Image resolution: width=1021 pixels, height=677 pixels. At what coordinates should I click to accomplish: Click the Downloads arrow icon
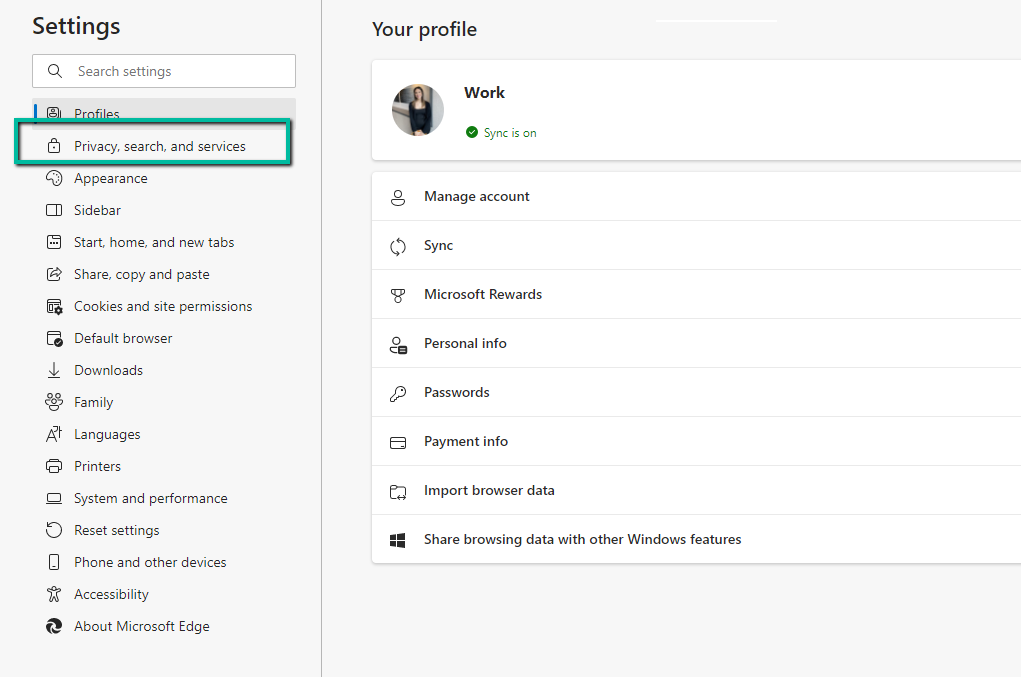[x=54, y=370]
